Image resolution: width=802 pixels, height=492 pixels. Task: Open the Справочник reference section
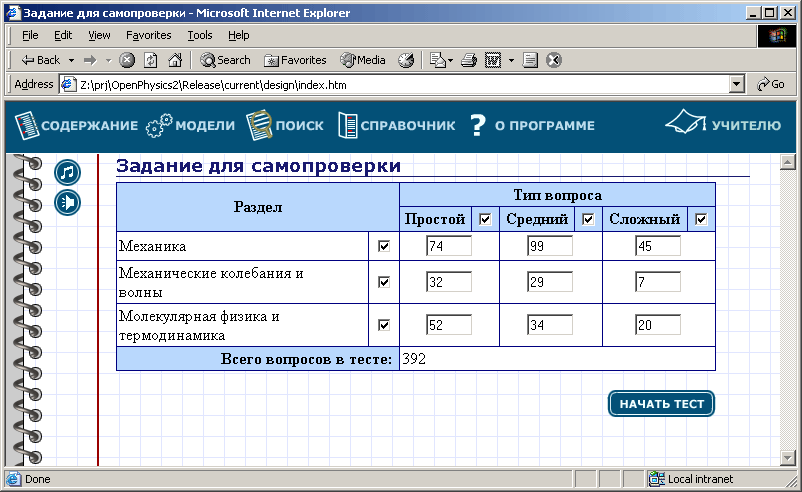(396, 126)
